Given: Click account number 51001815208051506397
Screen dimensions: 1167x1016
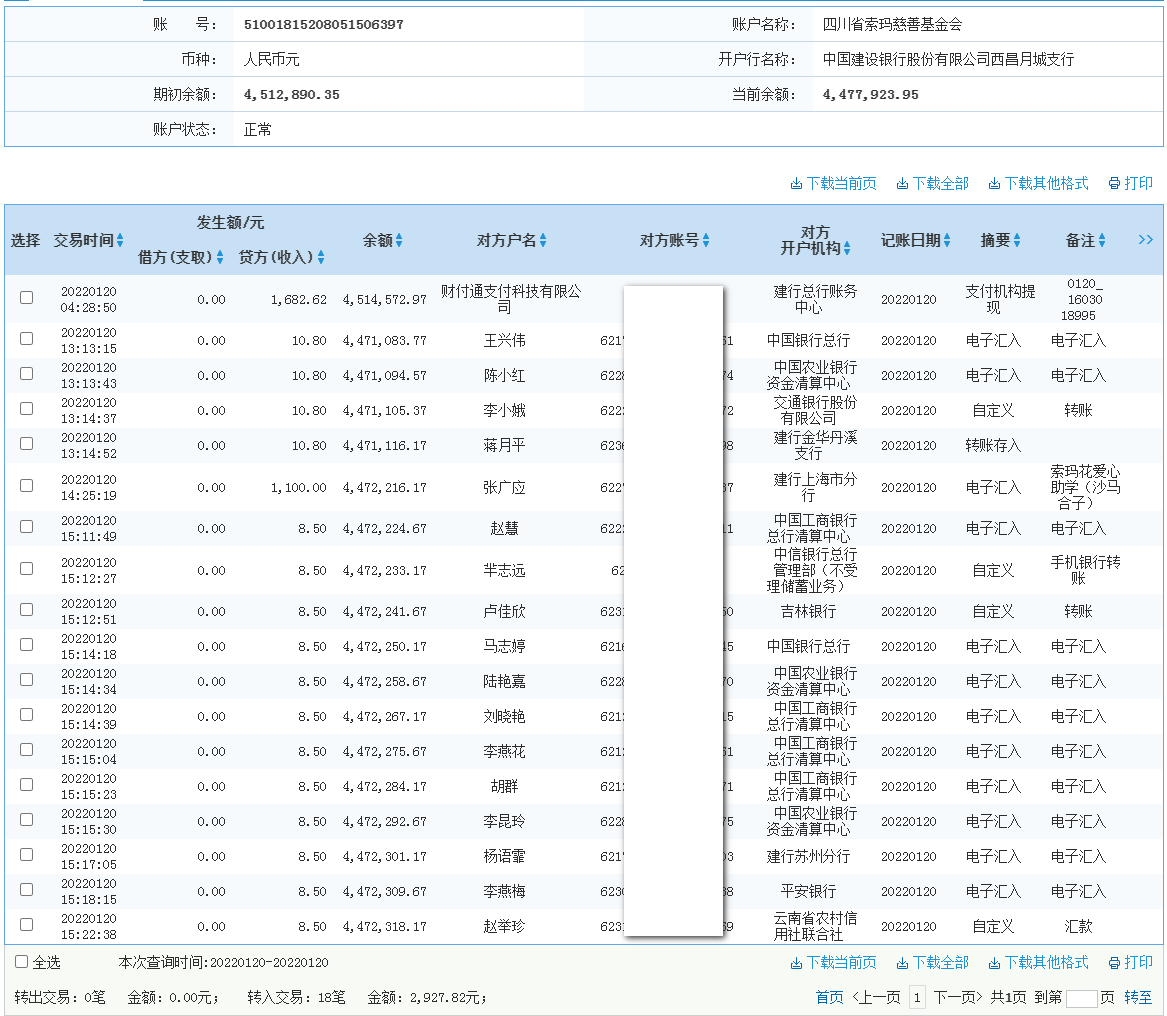Looking at the screenshot, I should click(324, 25).
